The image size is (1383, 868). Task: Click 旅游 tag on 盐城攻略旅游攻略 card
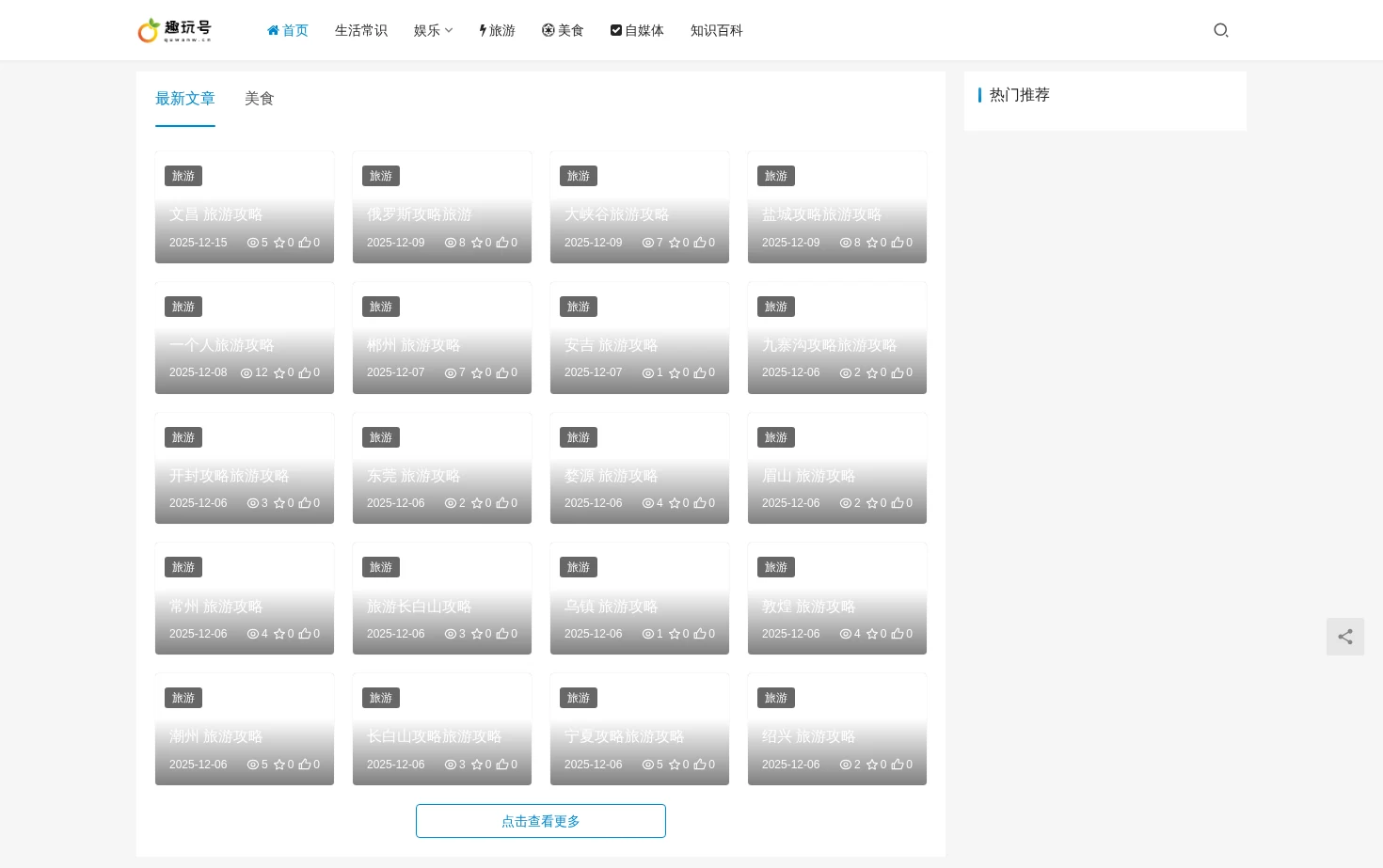pos(776,176)
